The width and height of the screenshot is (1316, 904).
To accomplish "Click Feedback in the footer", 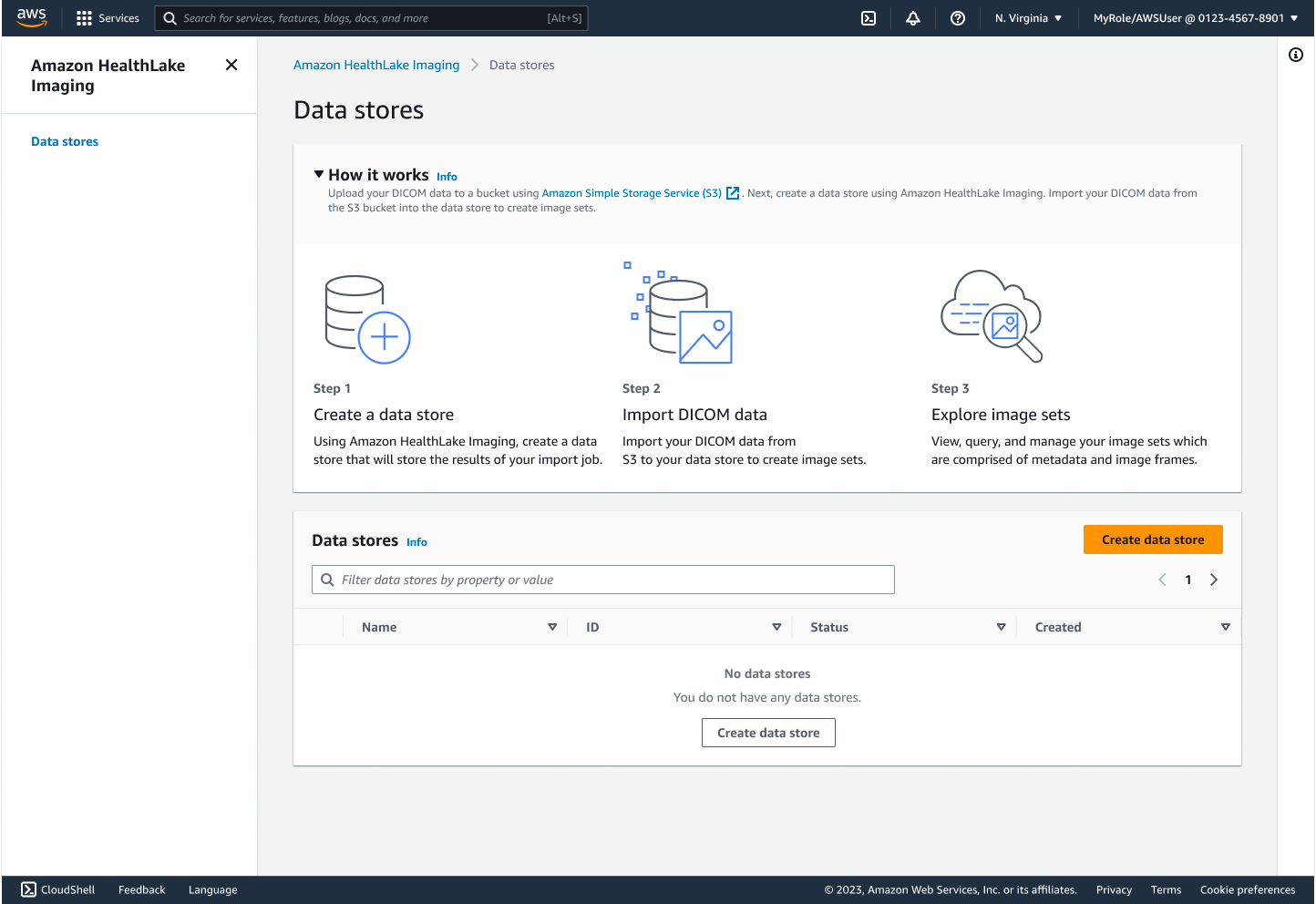I will [141, 890].
